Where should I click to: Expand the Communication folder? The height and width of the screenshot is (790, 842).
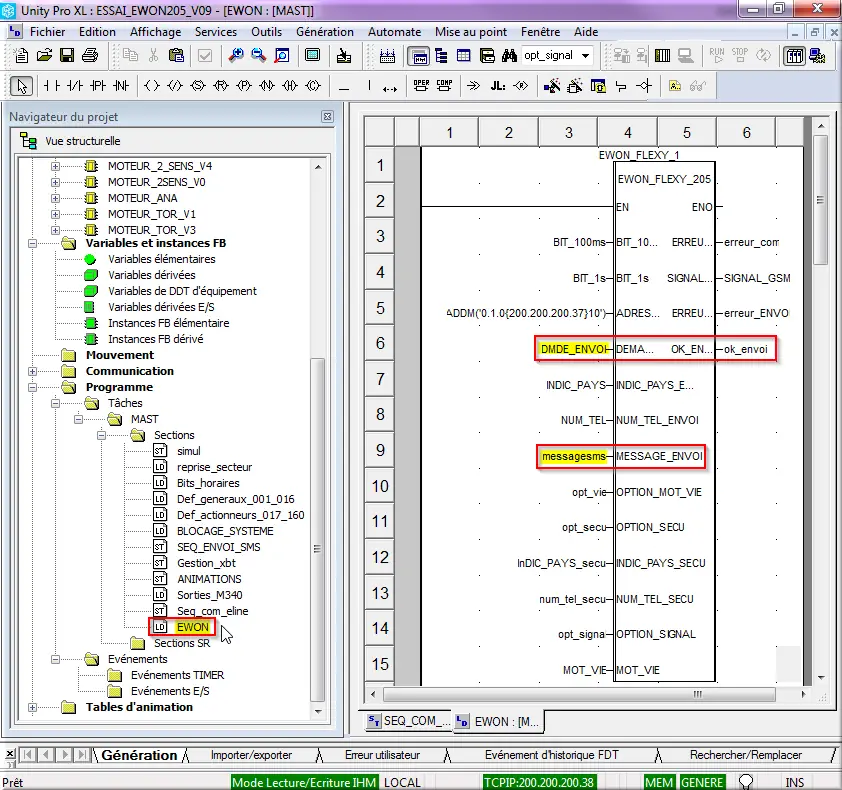tap(32, 371)
